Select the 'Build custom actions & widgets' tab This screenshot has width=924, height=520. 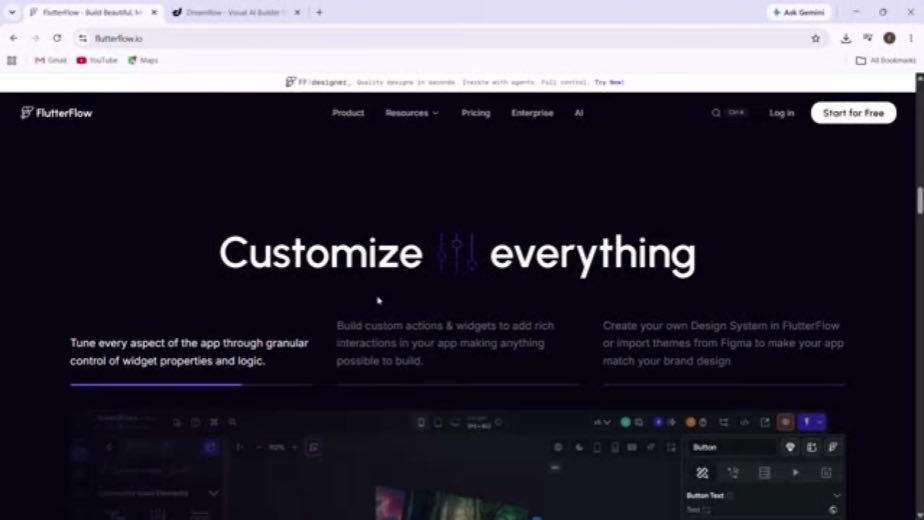(457, 352)
